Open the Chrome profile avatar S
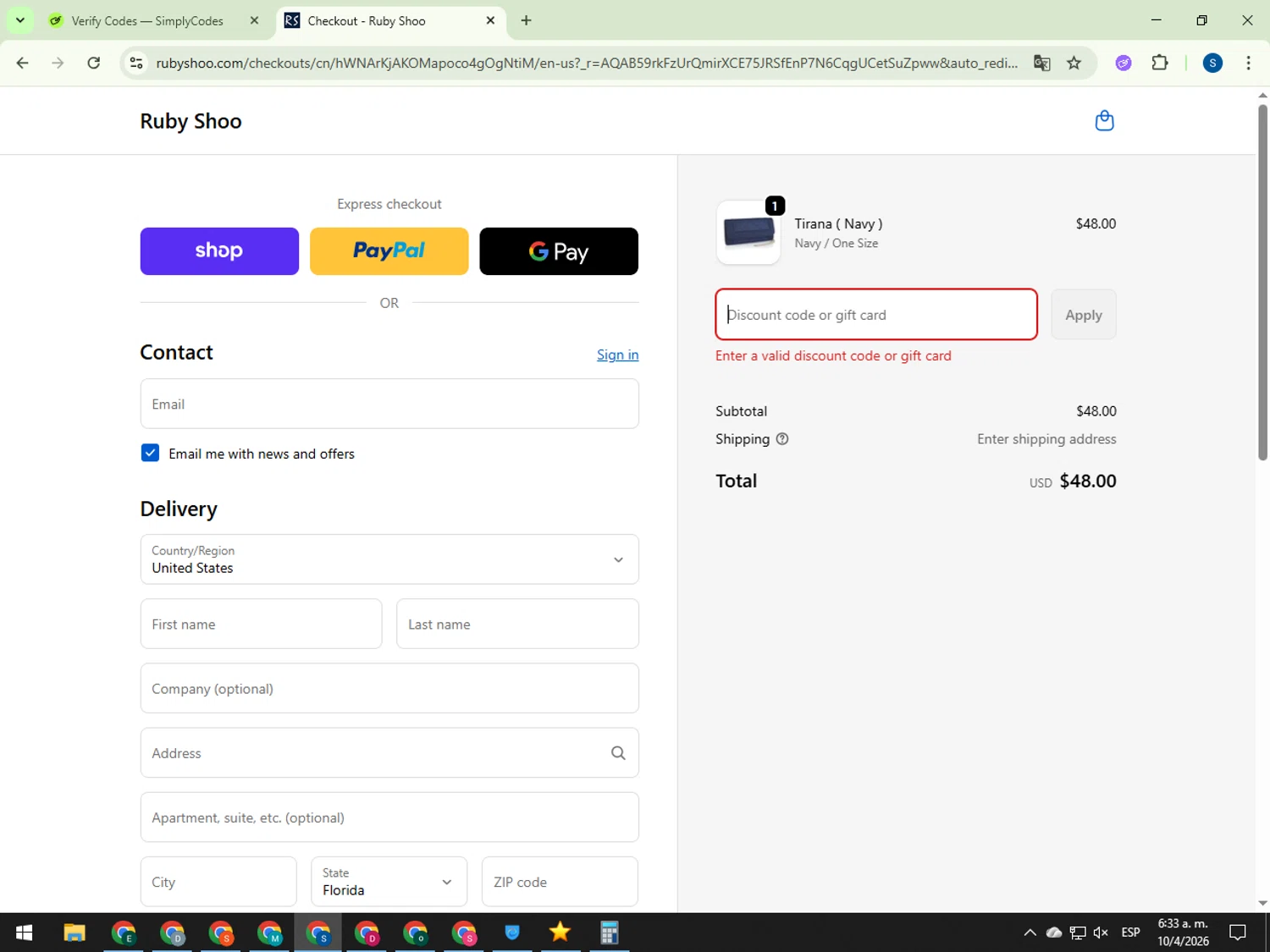The width and height of the screenshot is (1270, 952). (x=1212, y=63)
